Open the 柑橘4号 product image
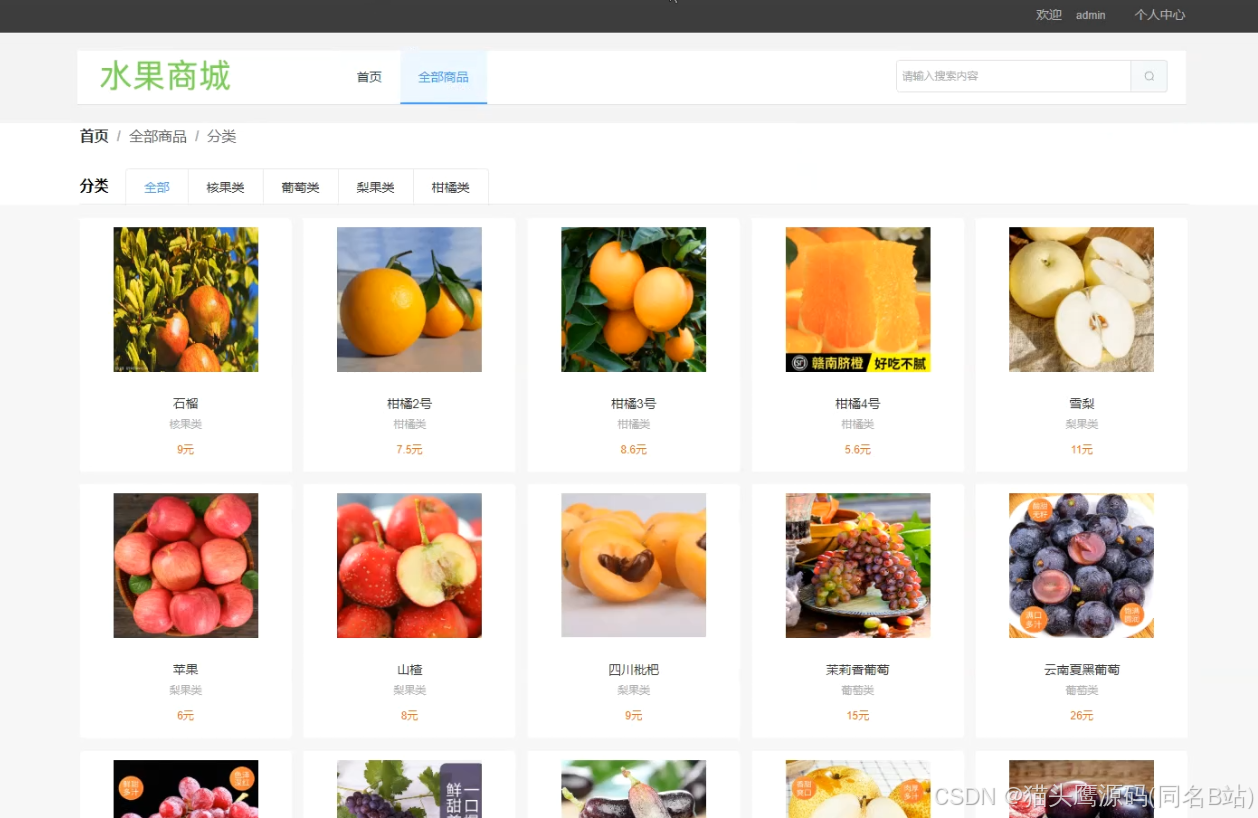 (858, 299)
